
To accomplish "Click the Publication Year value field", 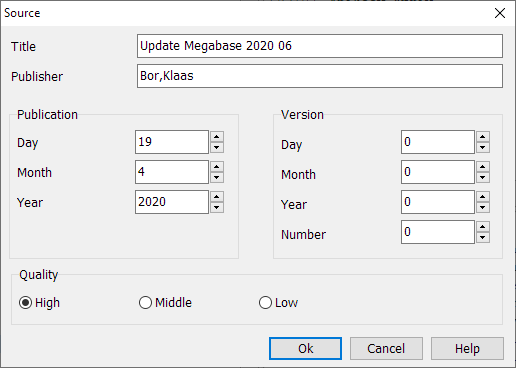I will 172,202.
